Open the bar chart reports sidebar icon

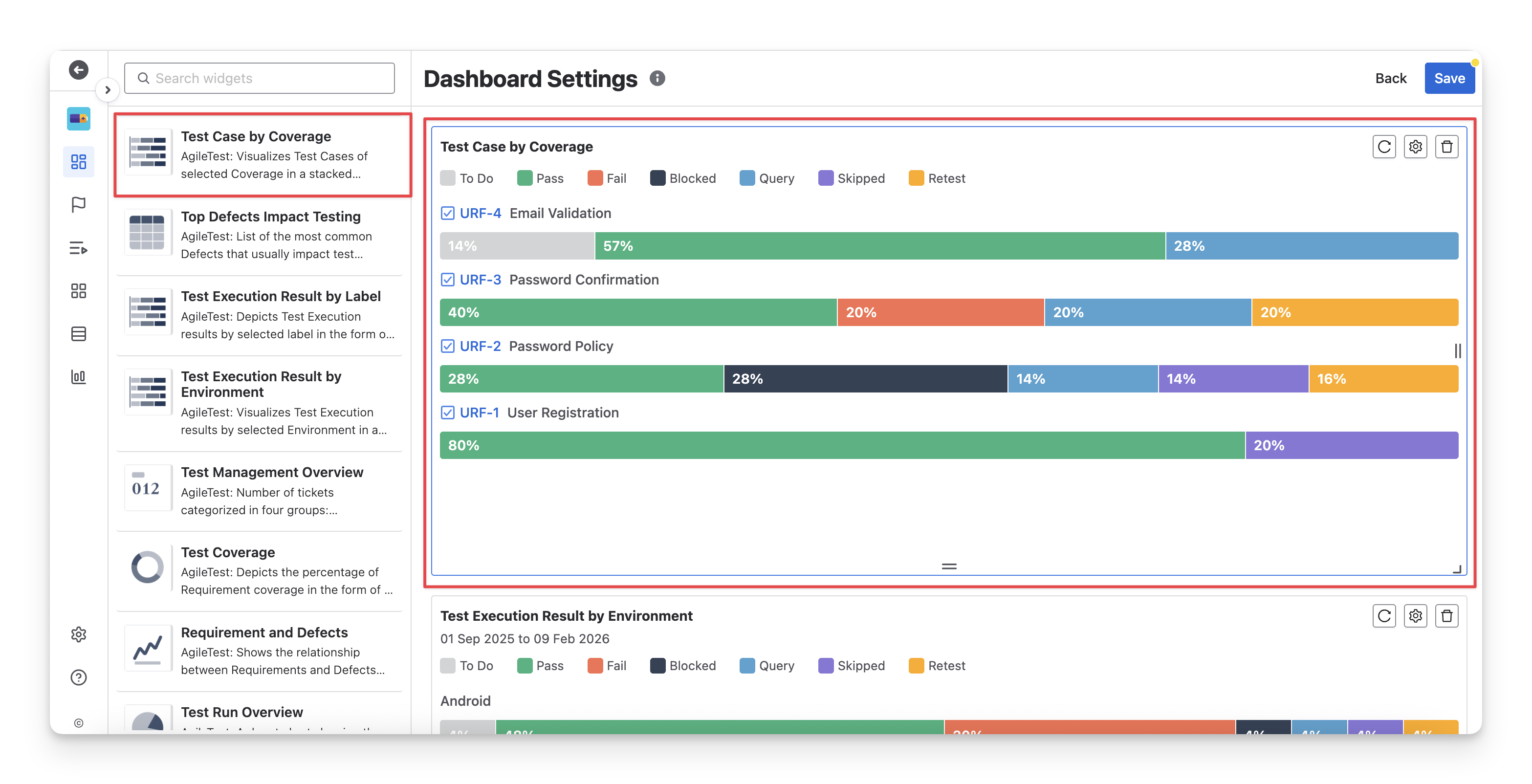(79, 376)
